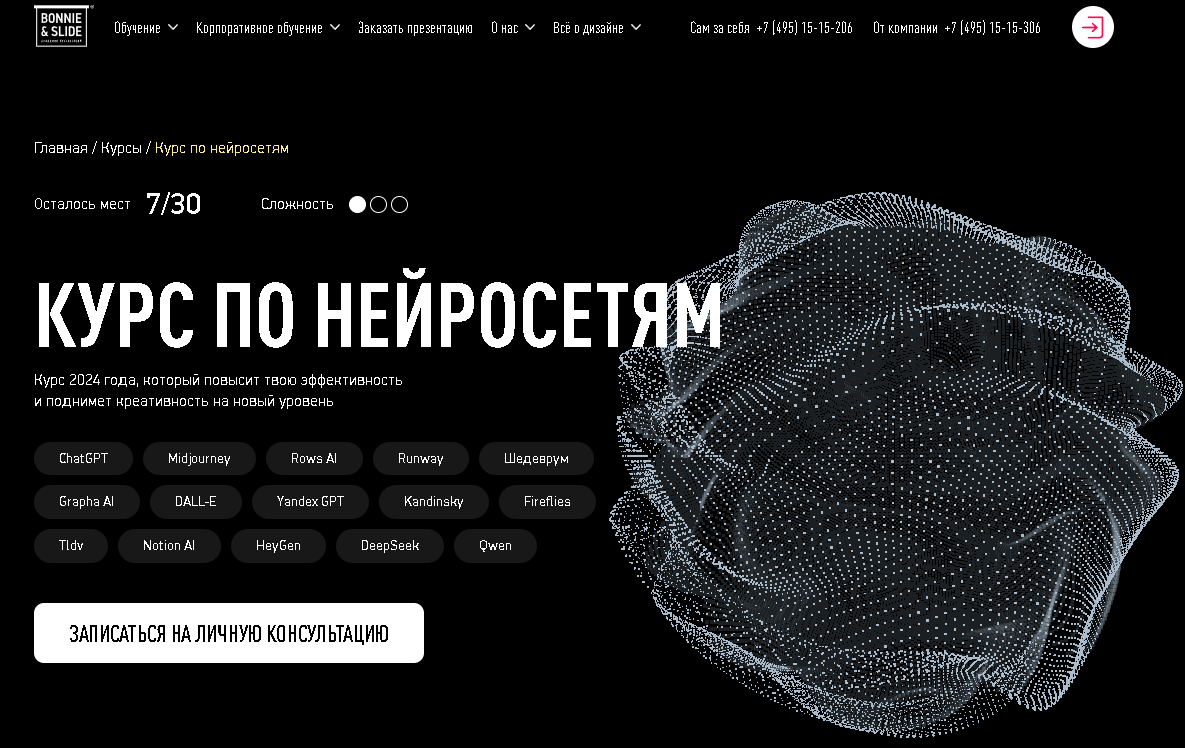Click the HeyGen tag

(x=278, y=546)
